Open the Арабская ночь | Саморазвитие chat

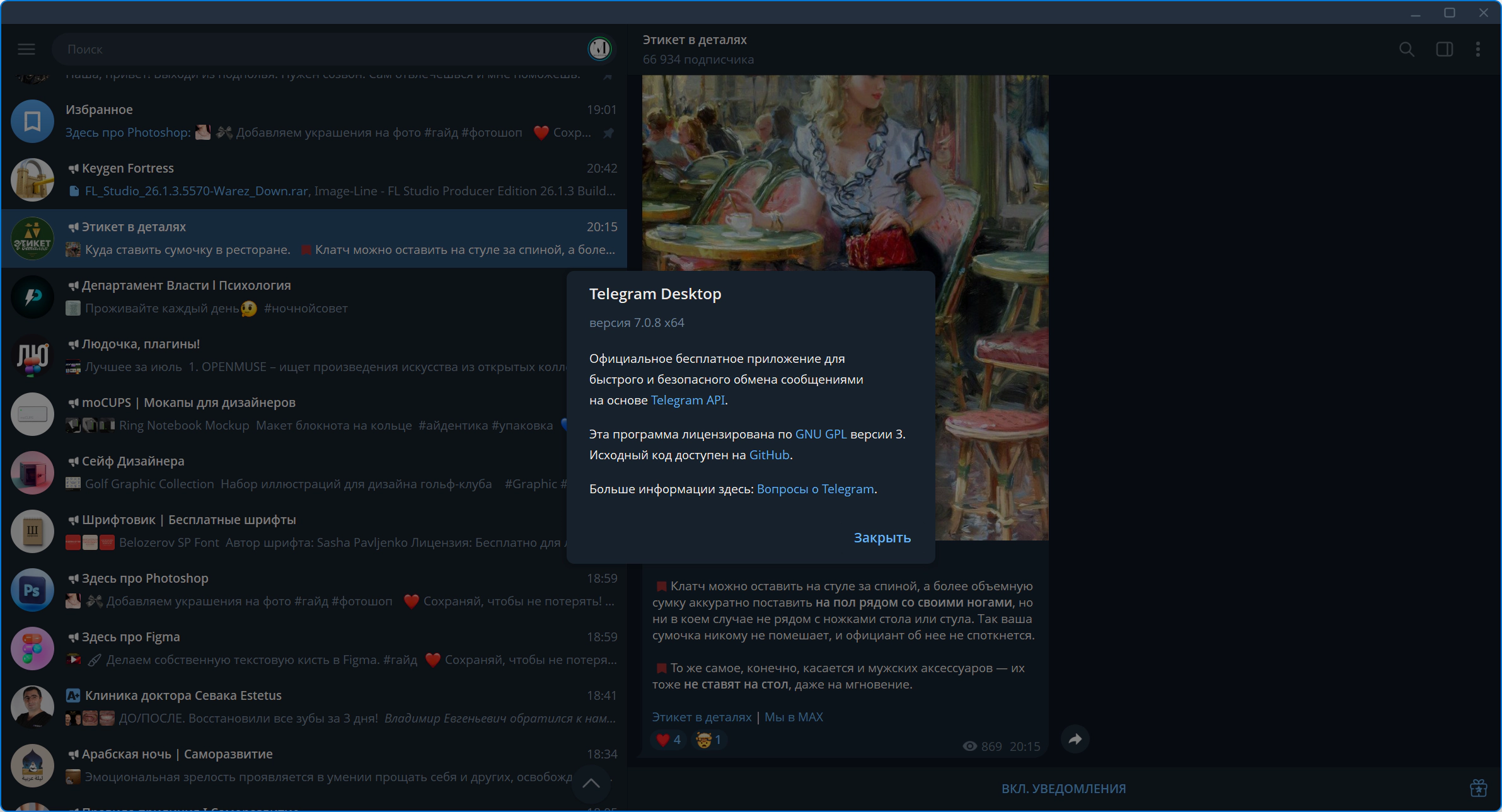[x=314, y=765]
